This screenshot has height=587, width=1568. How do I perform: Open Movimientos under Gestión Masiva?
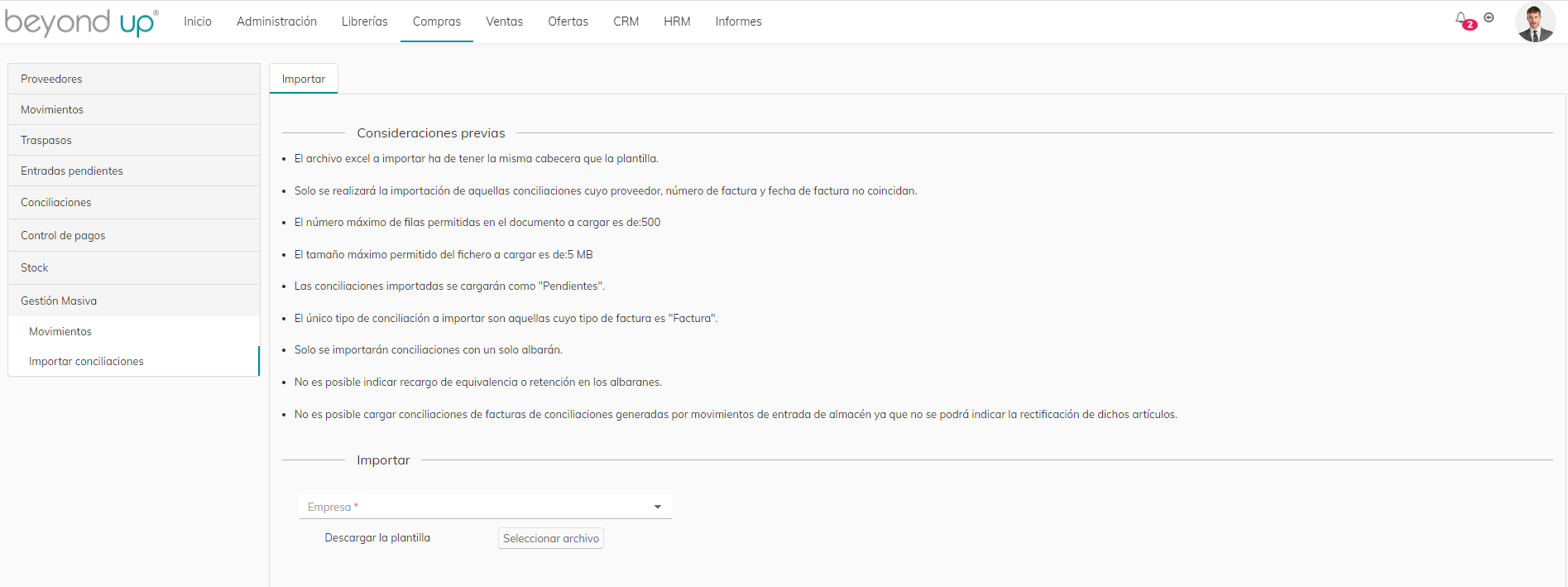point(60,331)
